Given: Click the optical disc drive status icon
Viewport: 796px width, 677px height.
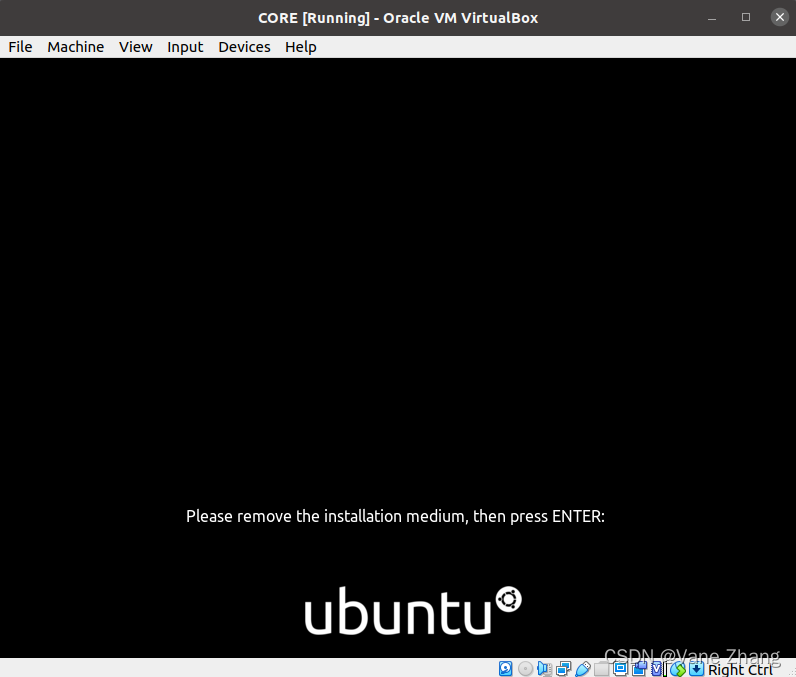Looking at the screenshot, I should (525, 669).
